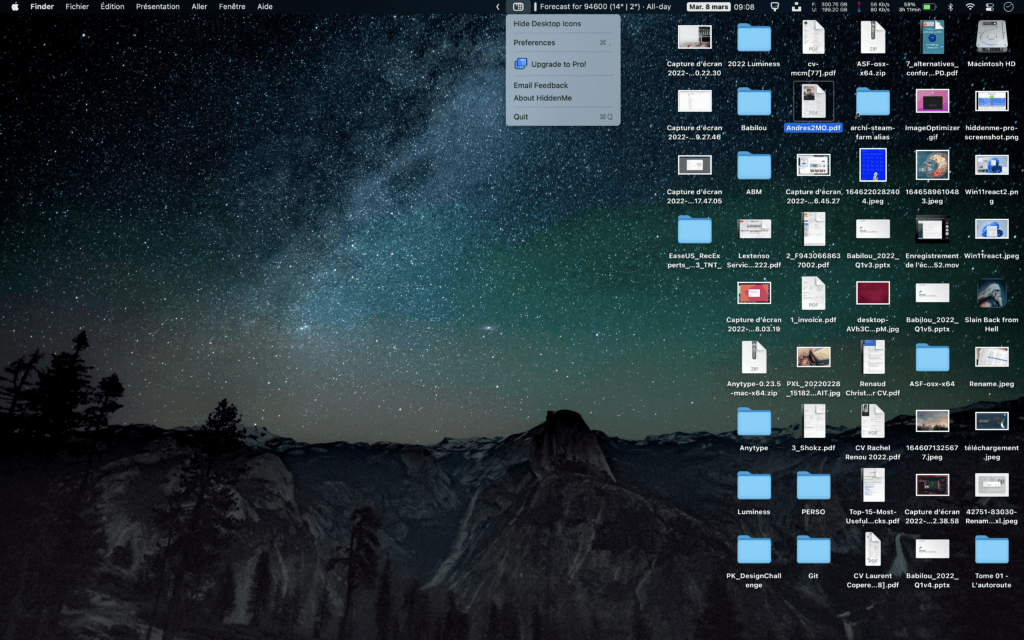Select hiddenme-pro-screenshot.png thumbnail
This screenshot has height=640, width=1024.
(991, 101)
